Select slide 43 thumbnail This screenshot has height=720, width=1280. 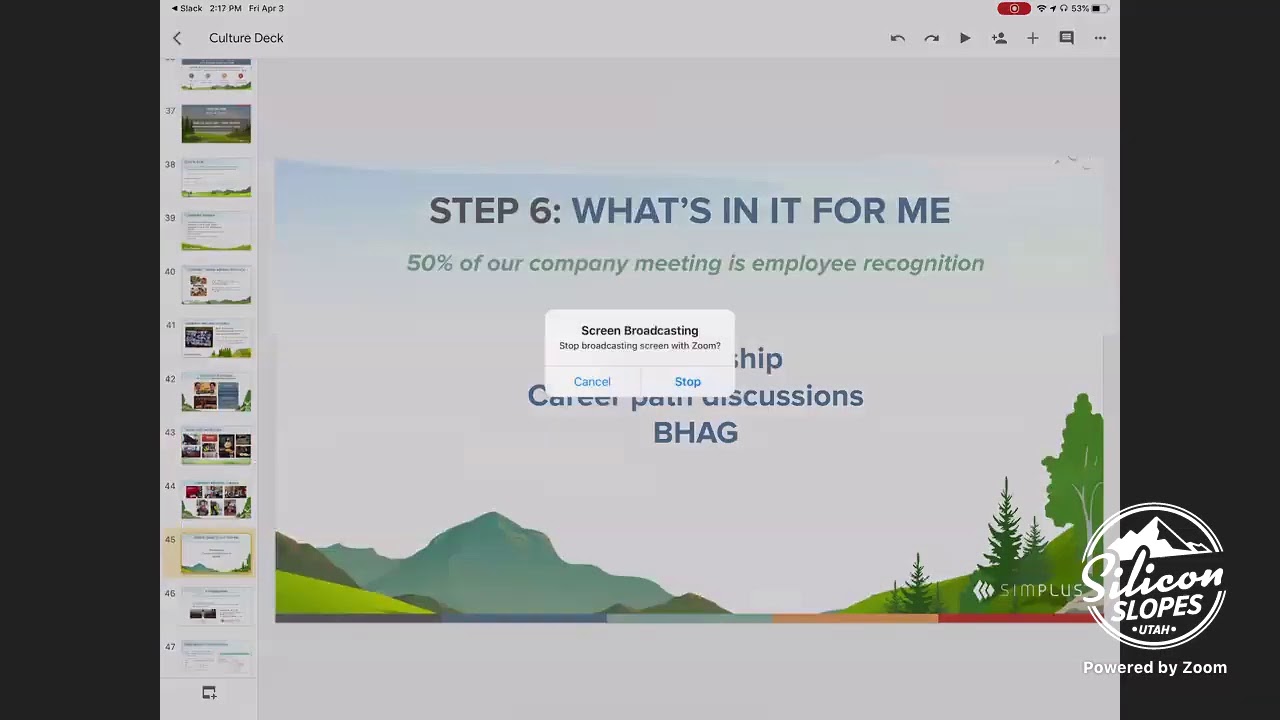216,445
